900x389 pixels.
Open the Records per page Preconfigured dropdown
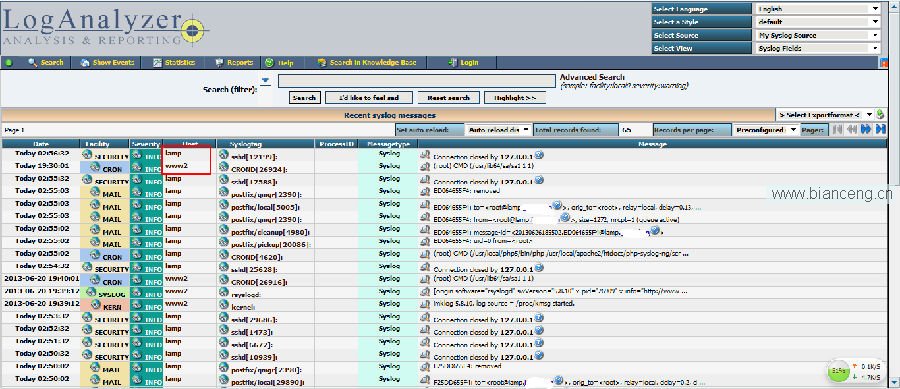coord(766,130)
